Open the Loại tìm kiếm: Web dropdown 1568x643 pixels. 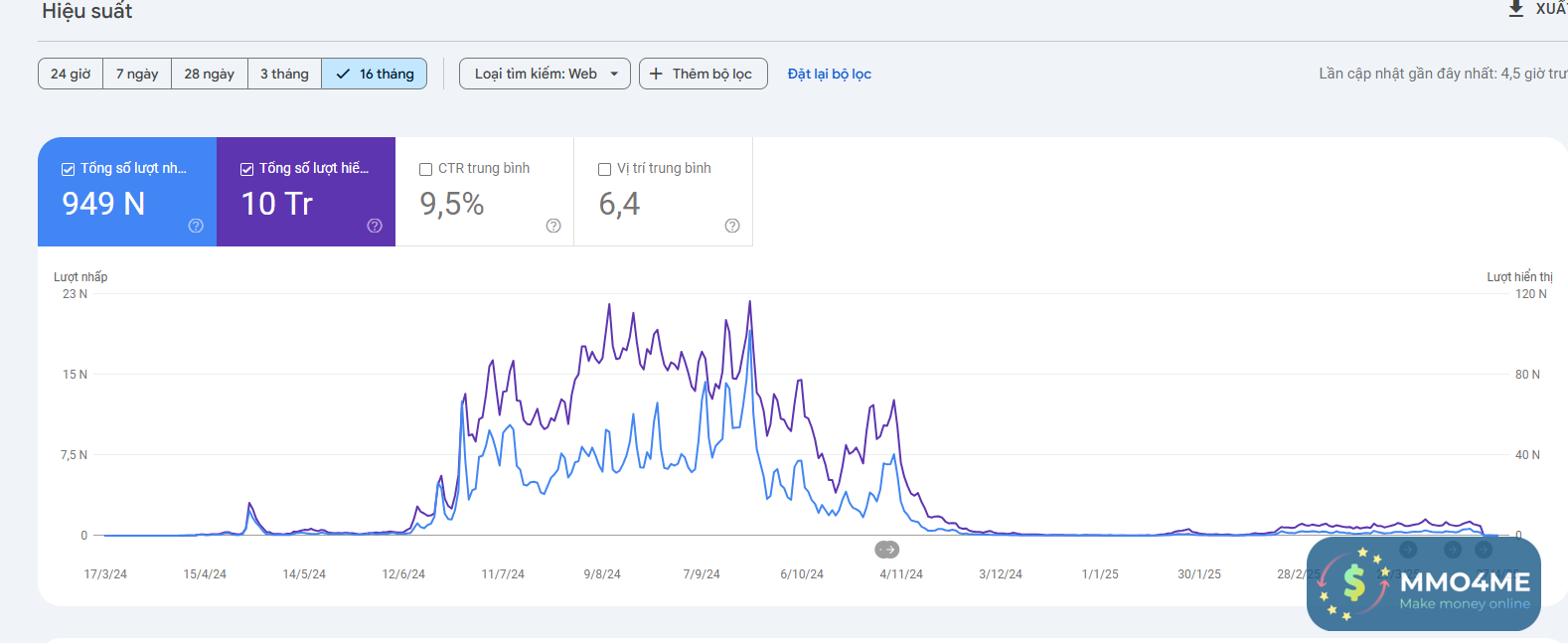click(x=536, y=74)
